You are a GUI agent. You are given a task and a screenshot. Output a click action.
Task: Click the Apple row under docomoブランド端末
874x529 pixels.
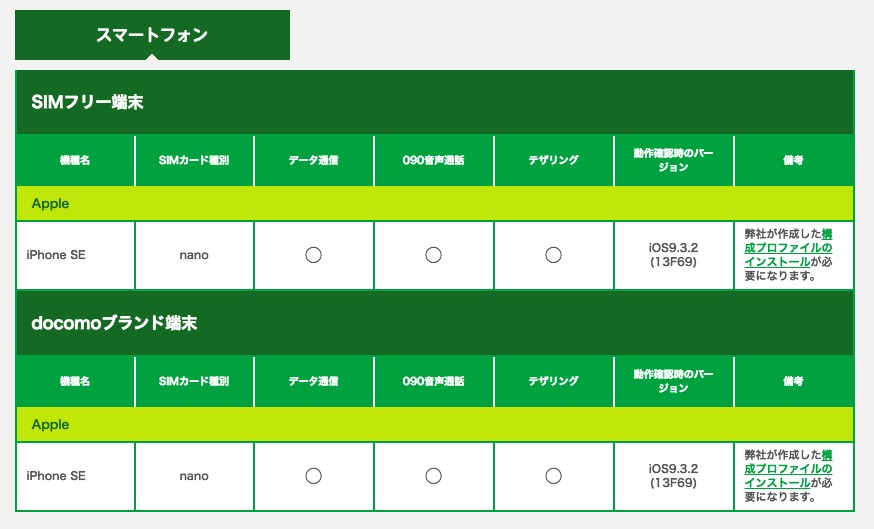(x=51, y=424)
